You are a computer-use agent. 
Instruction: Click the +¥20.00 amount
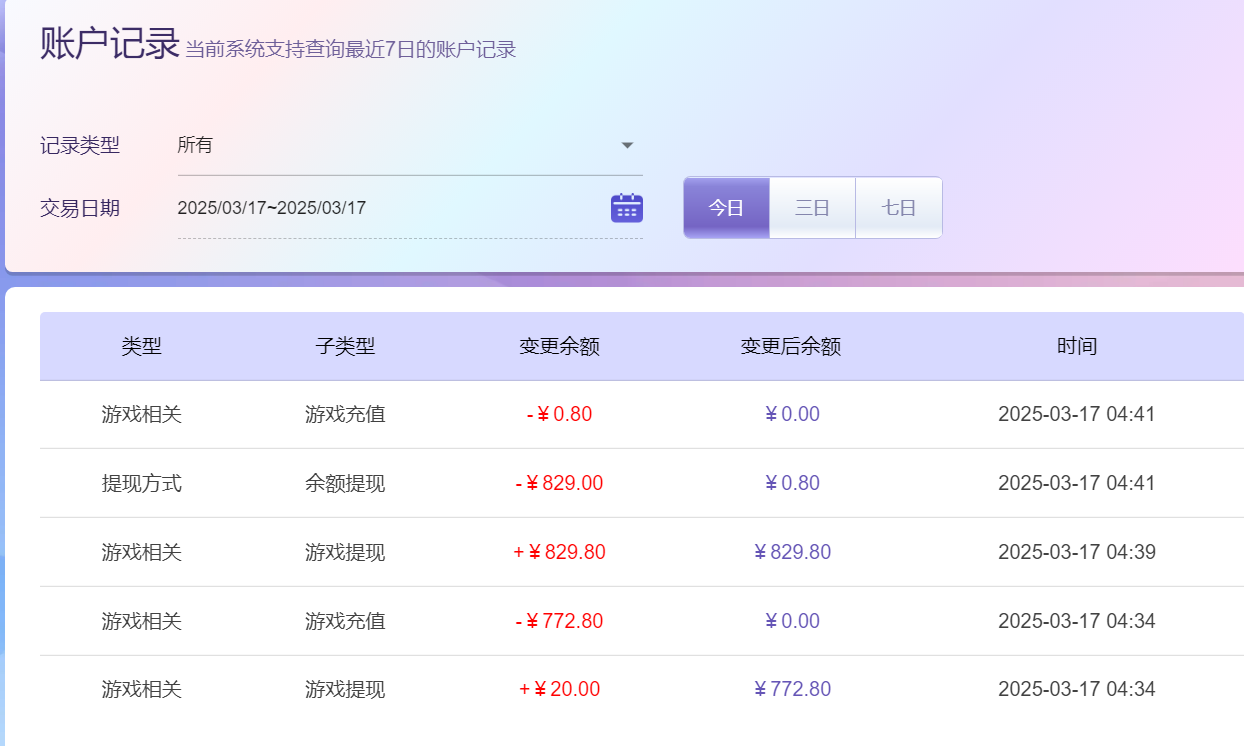click(x=559, y=689)
